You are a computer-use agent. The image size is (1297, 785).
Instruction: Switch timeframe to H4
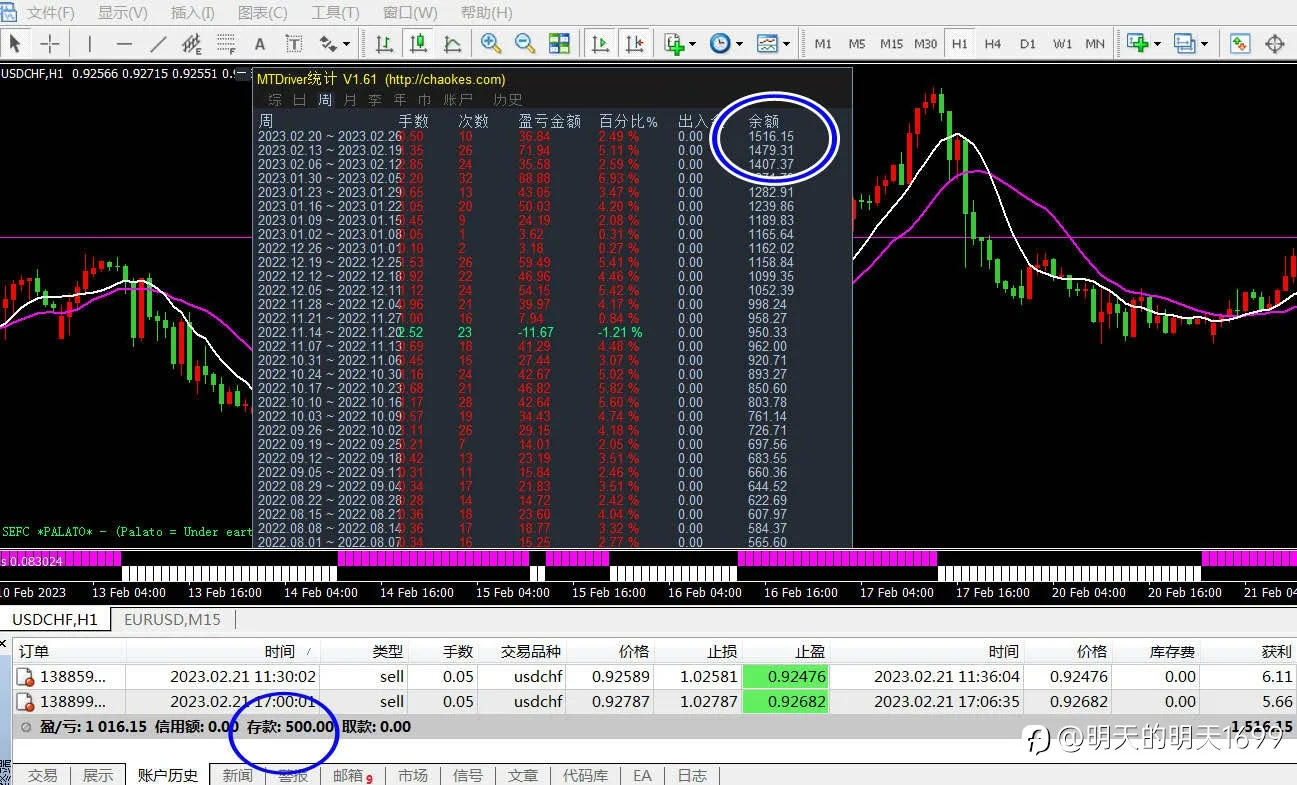[993, 44]
